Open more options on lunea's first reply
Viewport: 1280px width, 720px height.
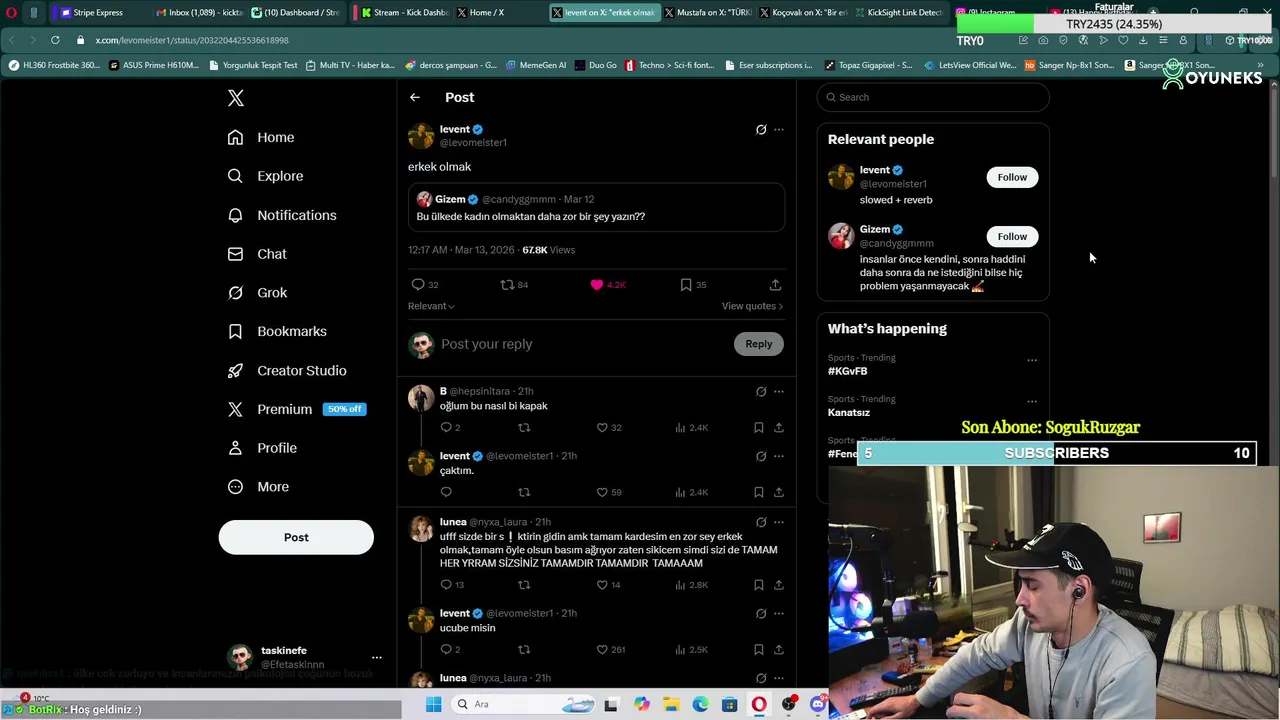coord(779,522)
